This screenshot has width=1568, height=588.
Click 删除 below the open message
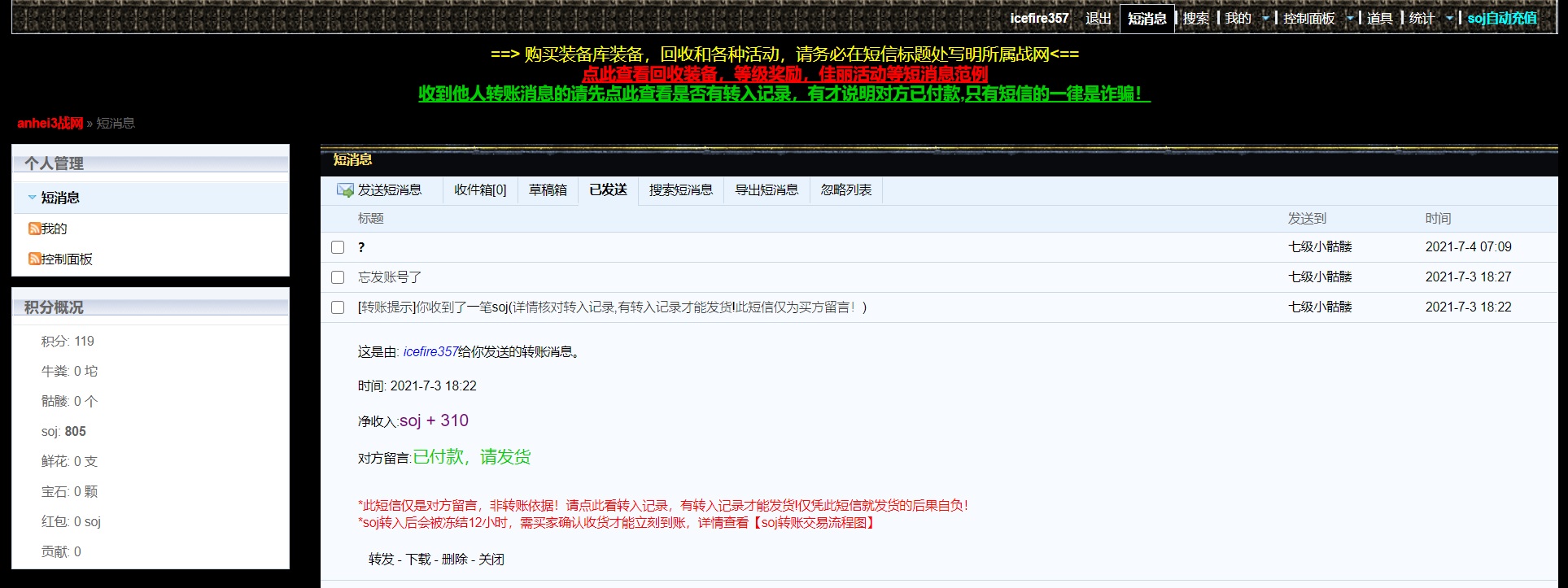pyautogui.click(x=454, y=560)
